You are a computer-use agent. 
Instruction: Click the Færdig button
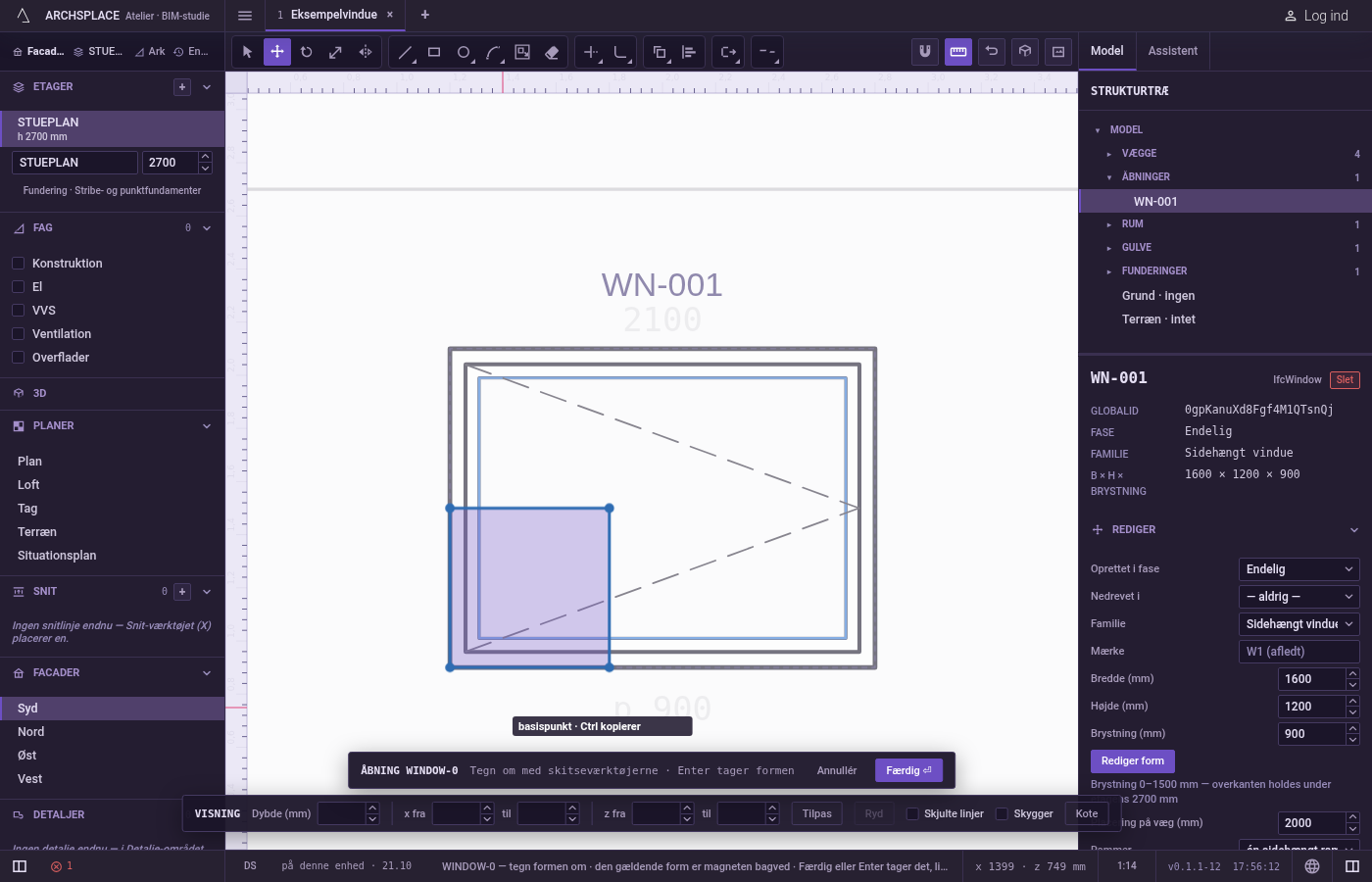tap(908, 770)
